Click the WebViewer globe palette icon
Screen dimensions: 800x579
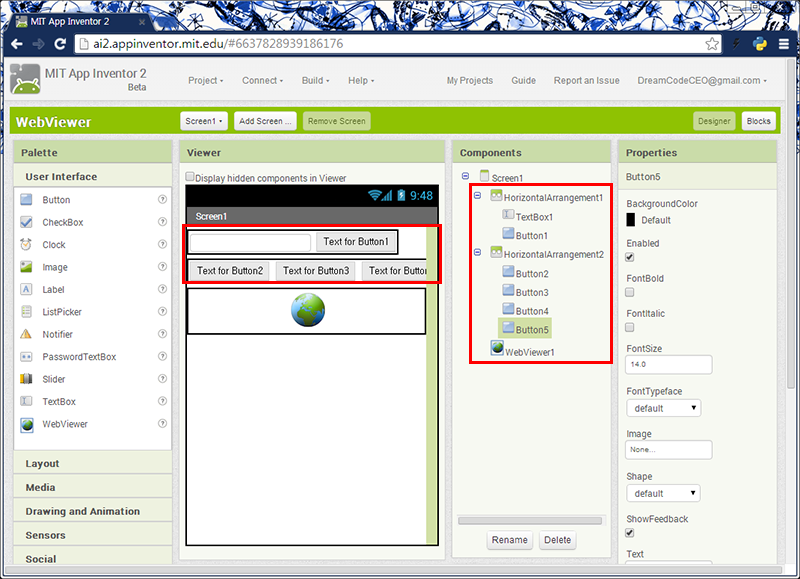(27, 424)
